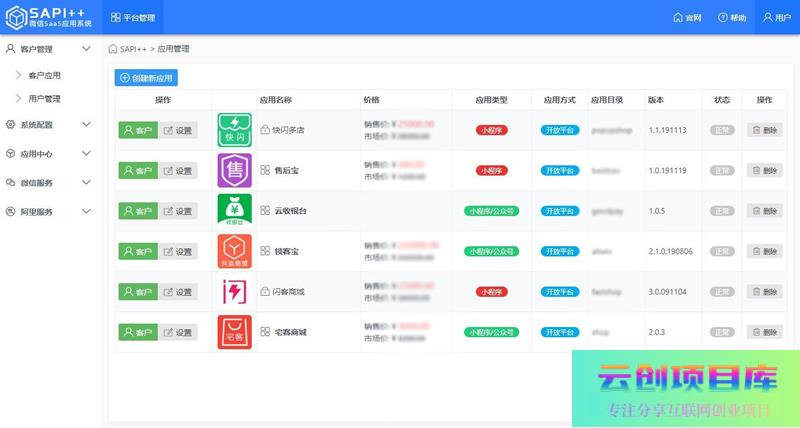Open 客户 for 宅客商城

138,333
